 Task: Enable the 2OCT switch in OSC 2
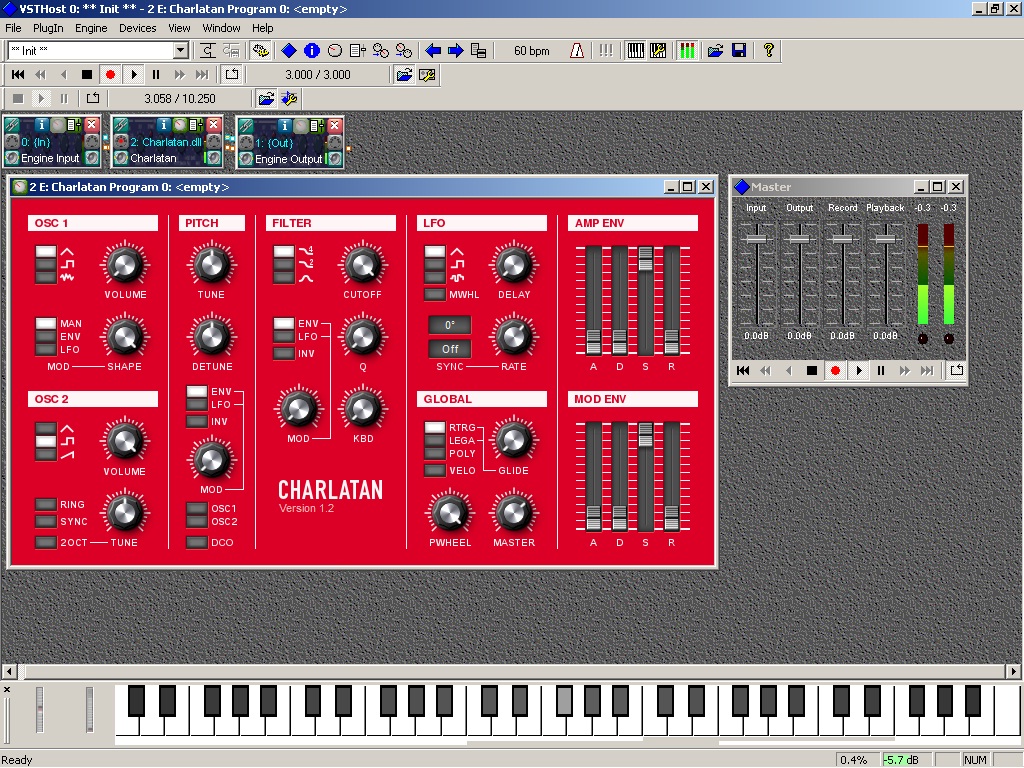click(x=46, y=542)
